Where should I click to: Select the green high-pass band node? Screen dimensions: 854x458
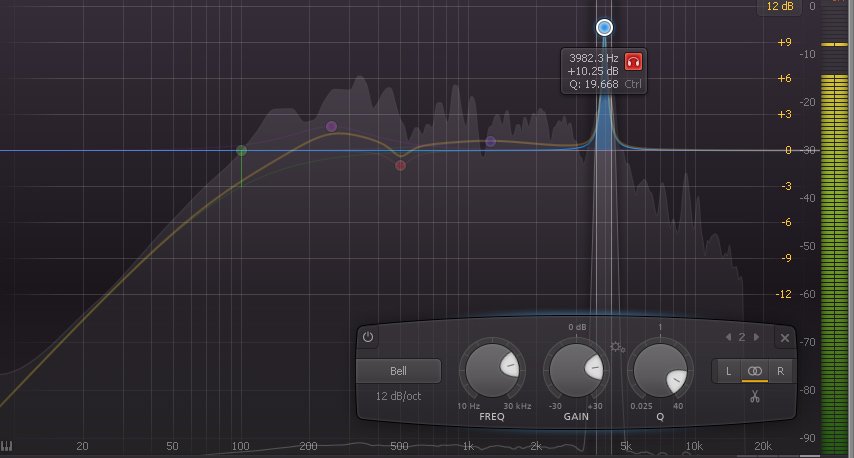[x=241, y=151]
